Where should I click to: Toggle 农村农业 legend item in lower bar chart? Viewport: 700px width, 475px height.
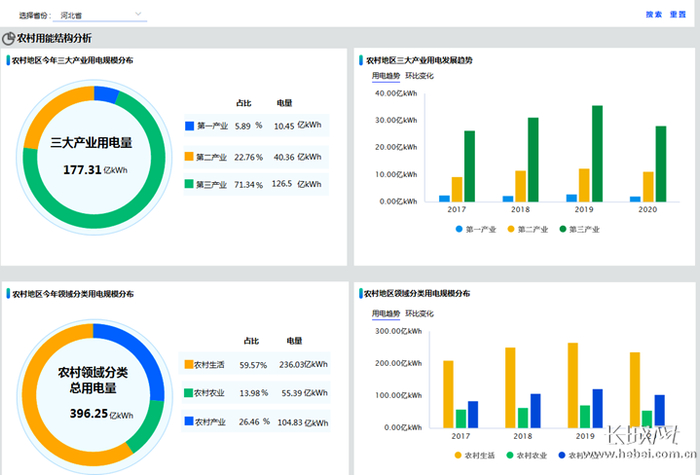pos(527,455)
